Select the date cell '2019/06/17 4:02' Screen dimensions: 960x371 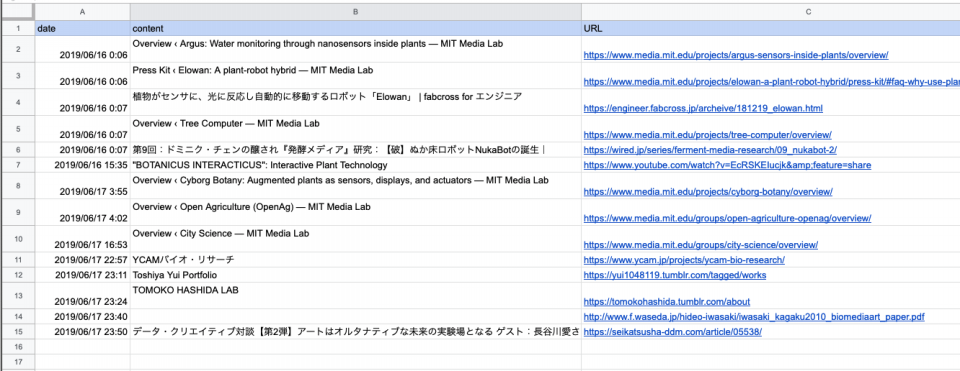pyautogui.click(x=82, y=212)
